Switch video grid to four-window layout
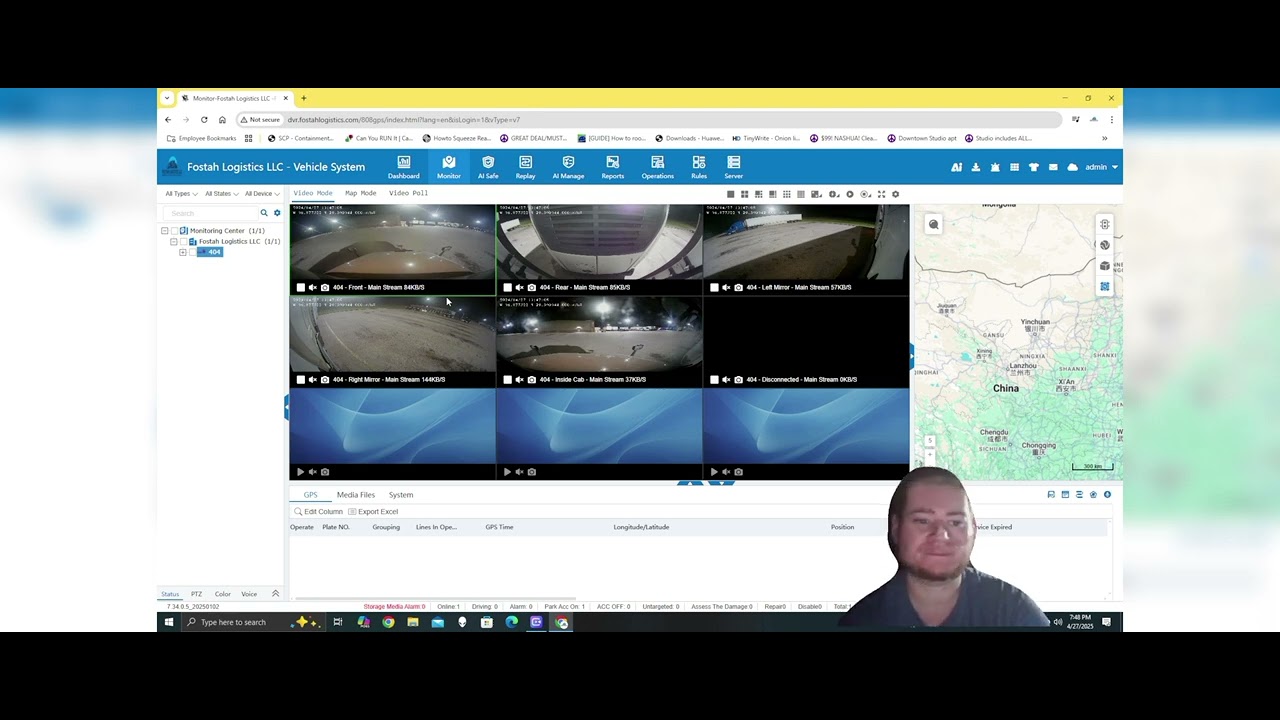The width and height of the screenshot is (1280, 720). coord(745,194)
